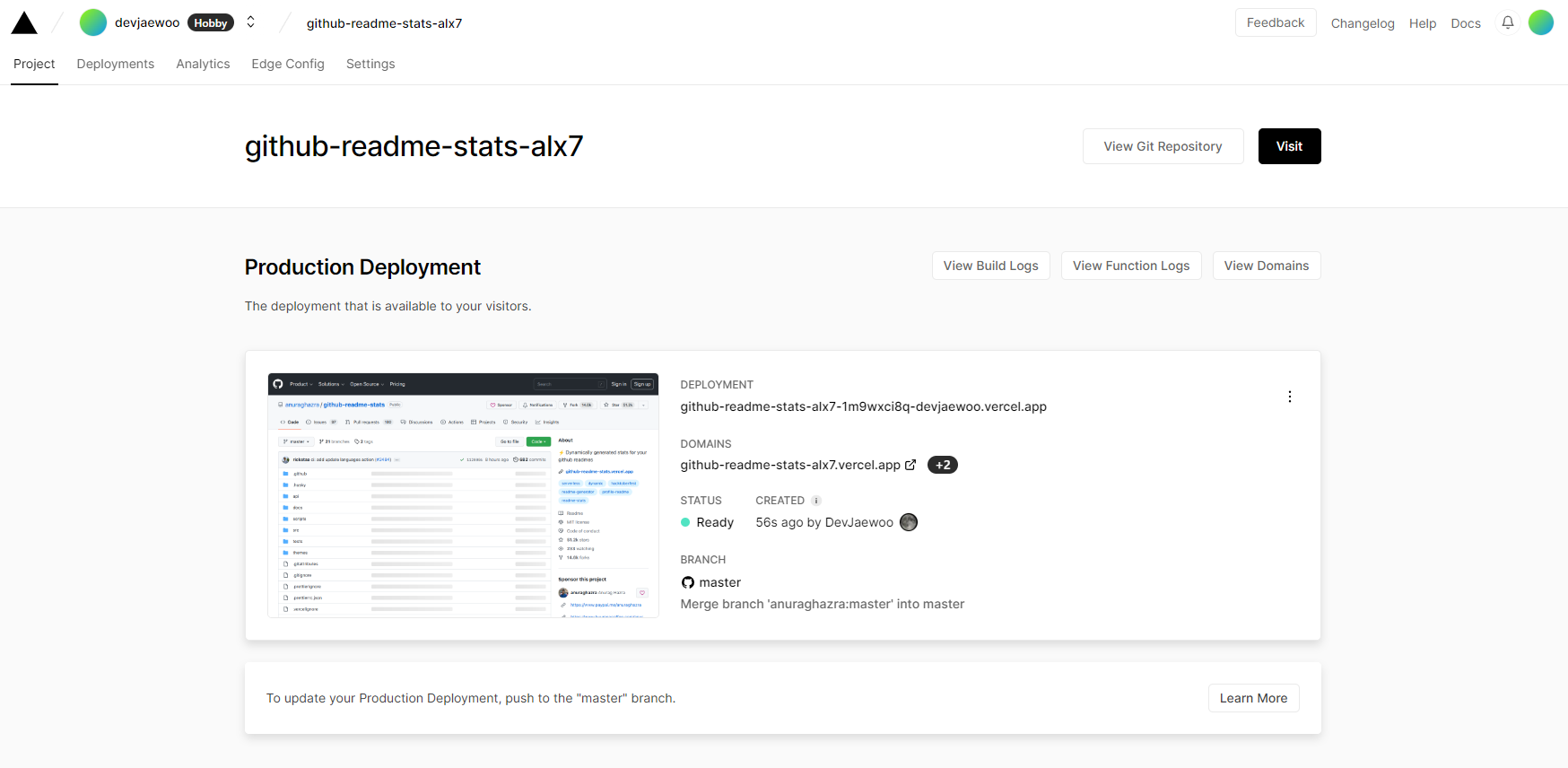
Task: Switch to the Edge Config tab
Action: pyautogui.click(x=288, y=64)
